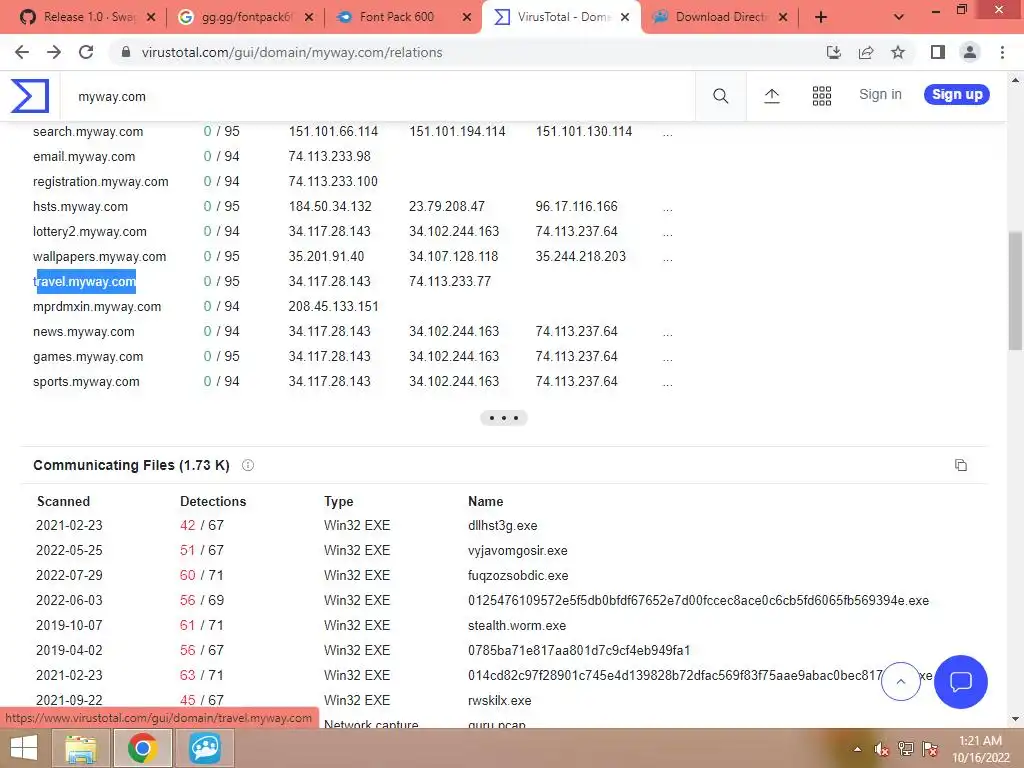This screenshot has height=768, width=1024.
Task: Expand more IPs for games.myway.com row
Action: click(667, 357)
